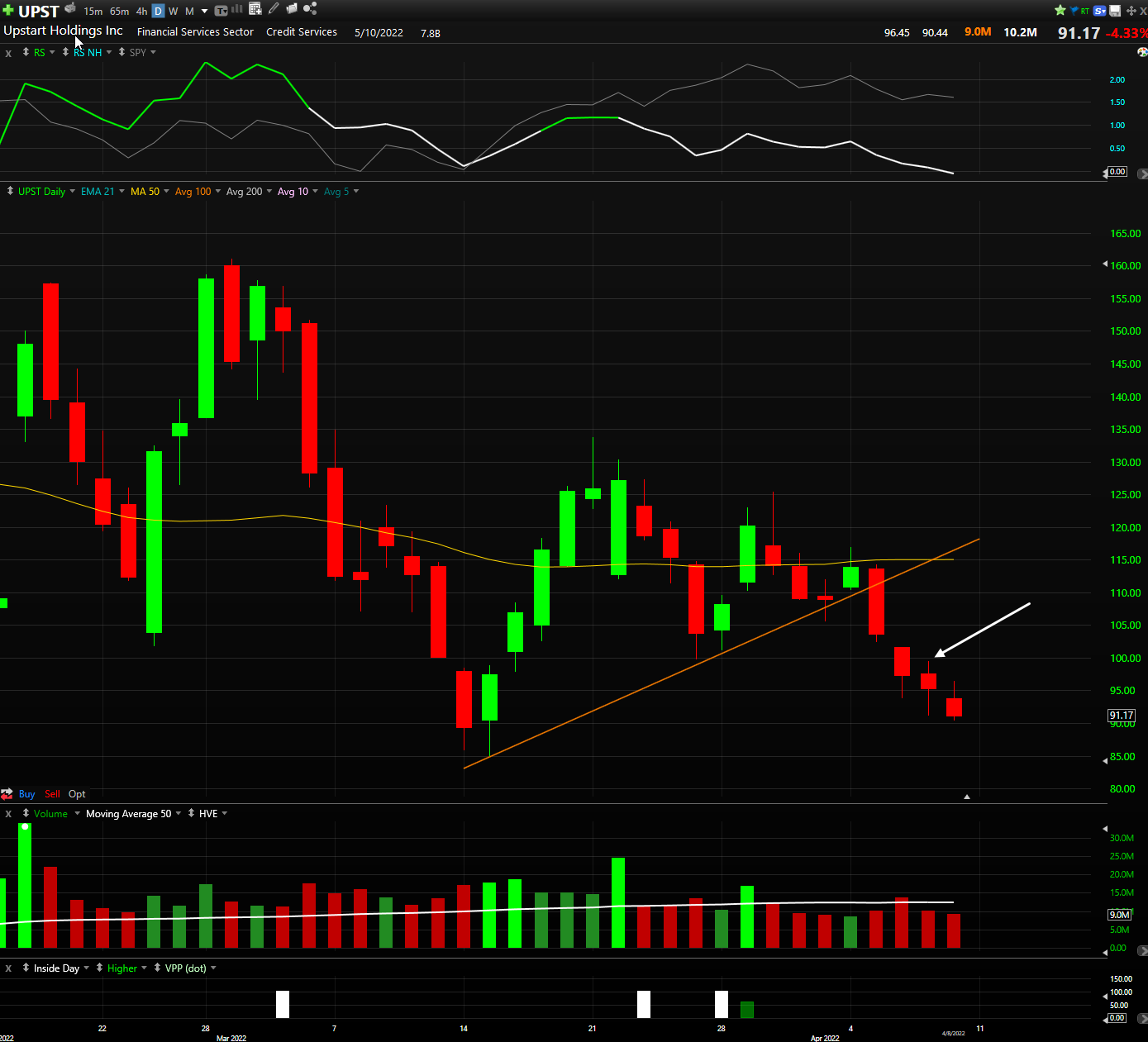1148x1042 pixels.
Task: Click the add indicator grid icon
Action: coord(255,8)
